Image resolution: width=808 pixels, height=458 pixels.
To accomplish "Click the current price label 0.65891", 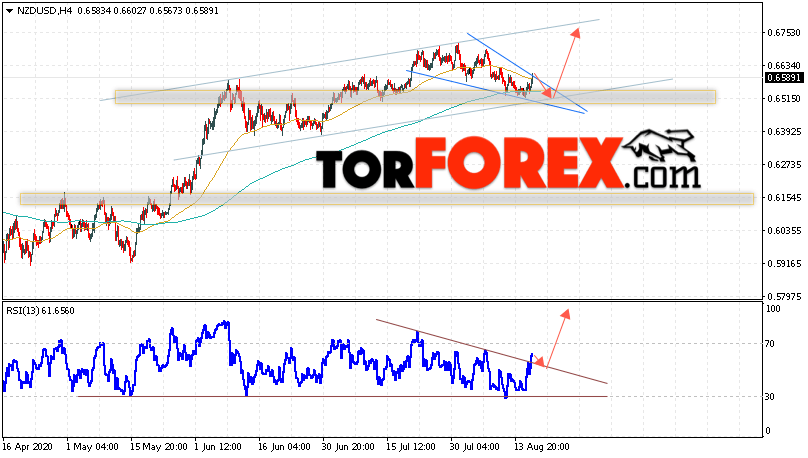I will pos(783,78).
